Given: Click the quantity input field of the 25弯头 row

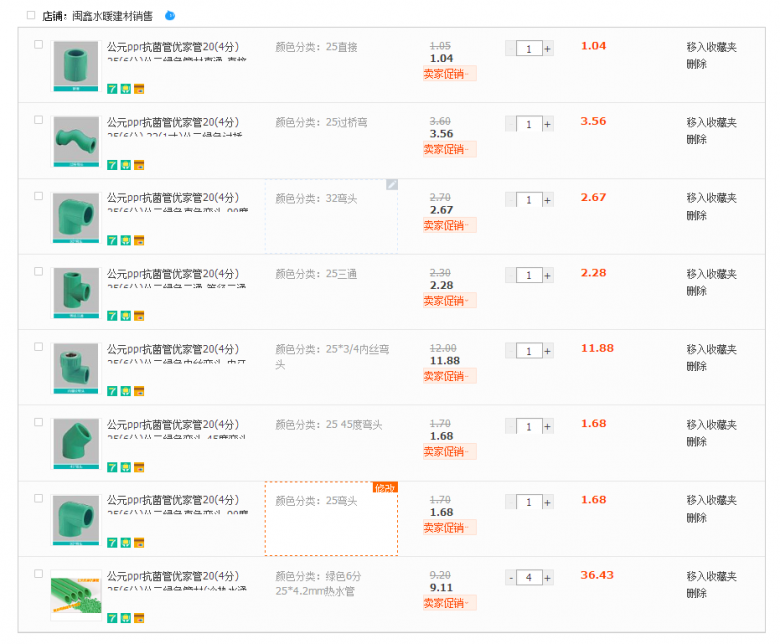Looking at the screenshot, I should (x=529, y=502).
